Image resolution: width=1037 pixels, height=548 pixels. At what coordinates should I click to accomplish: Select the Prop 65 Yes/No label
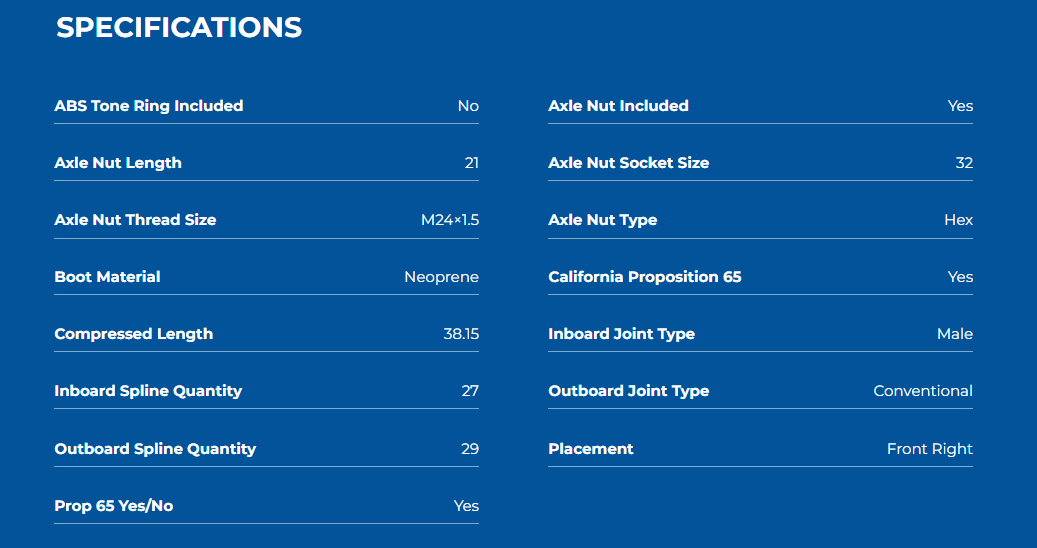click(x=114, y=506)
